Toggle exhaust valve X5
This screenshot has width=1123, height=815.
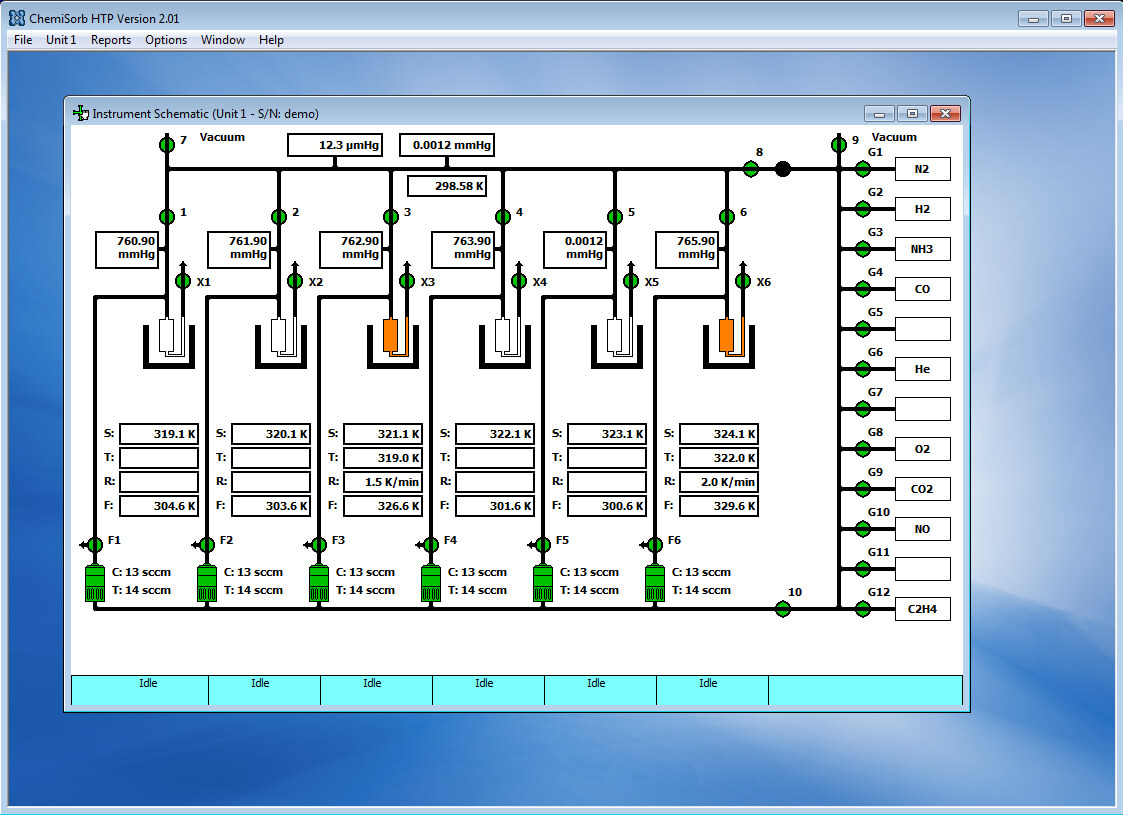point(631,282)
